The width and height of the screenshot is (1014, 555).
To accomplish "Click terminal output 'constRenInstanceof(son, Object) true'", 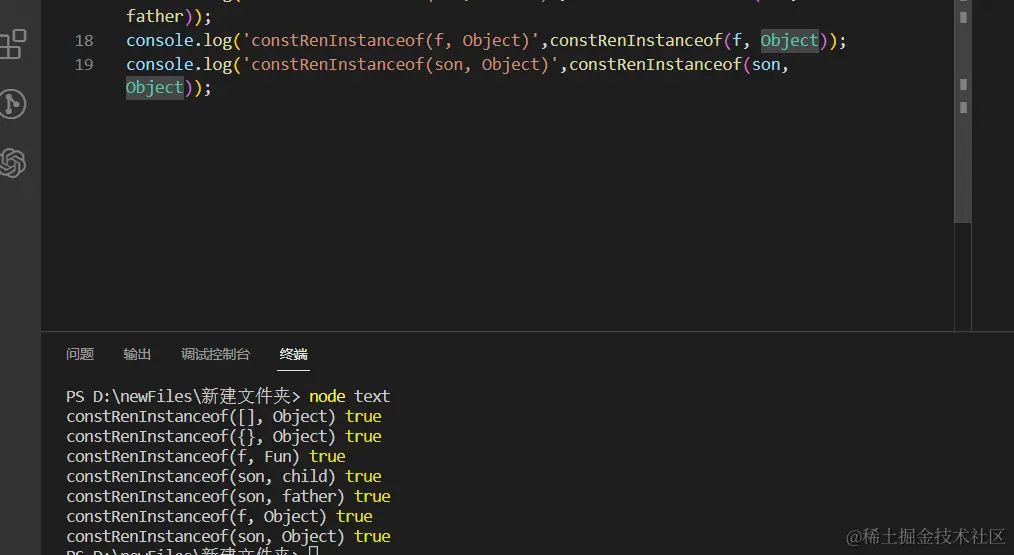I will (228, 536).
